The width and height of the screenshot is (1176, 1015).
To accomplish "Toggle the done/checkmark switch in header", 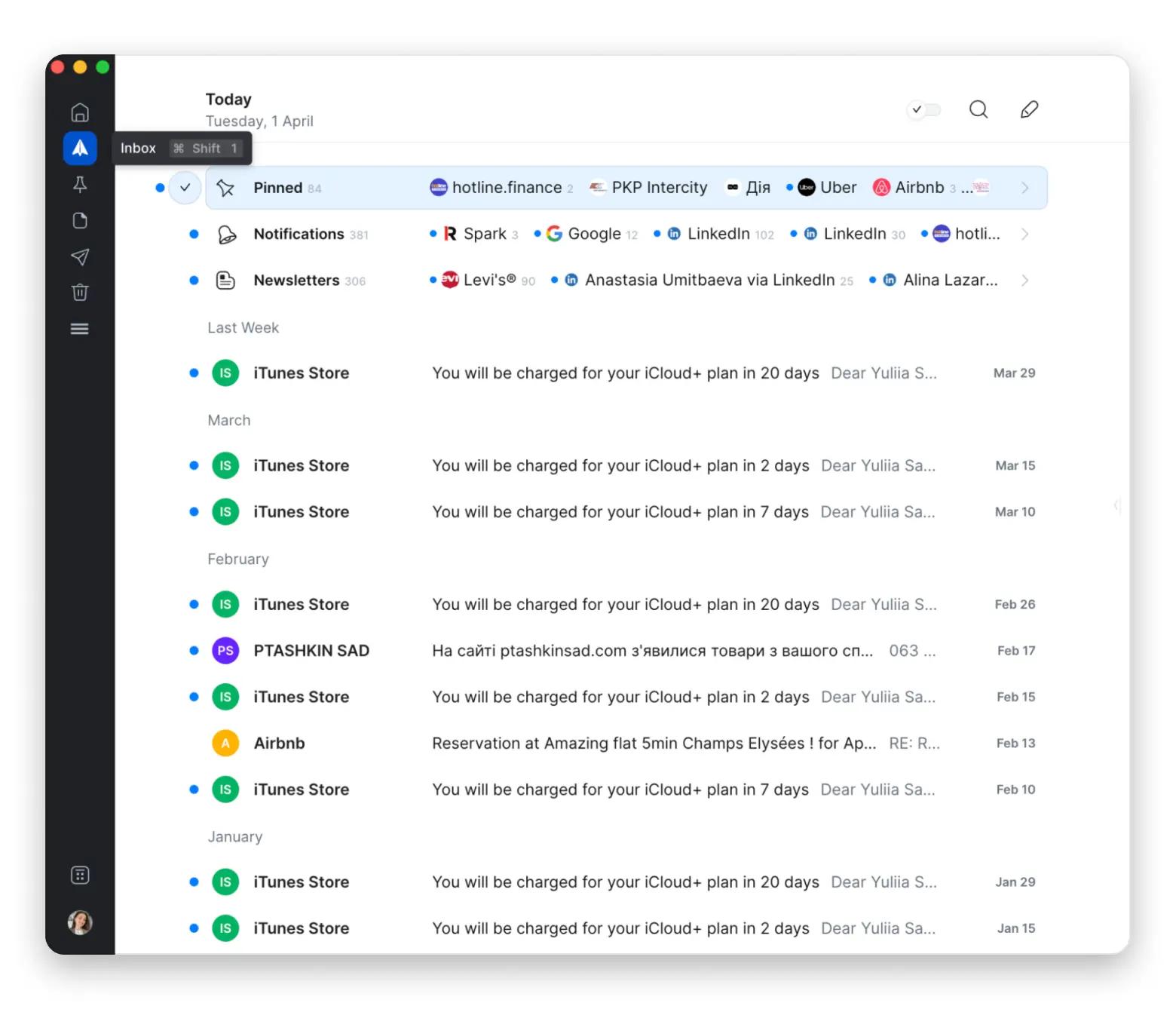I will (x=924, y=109).
